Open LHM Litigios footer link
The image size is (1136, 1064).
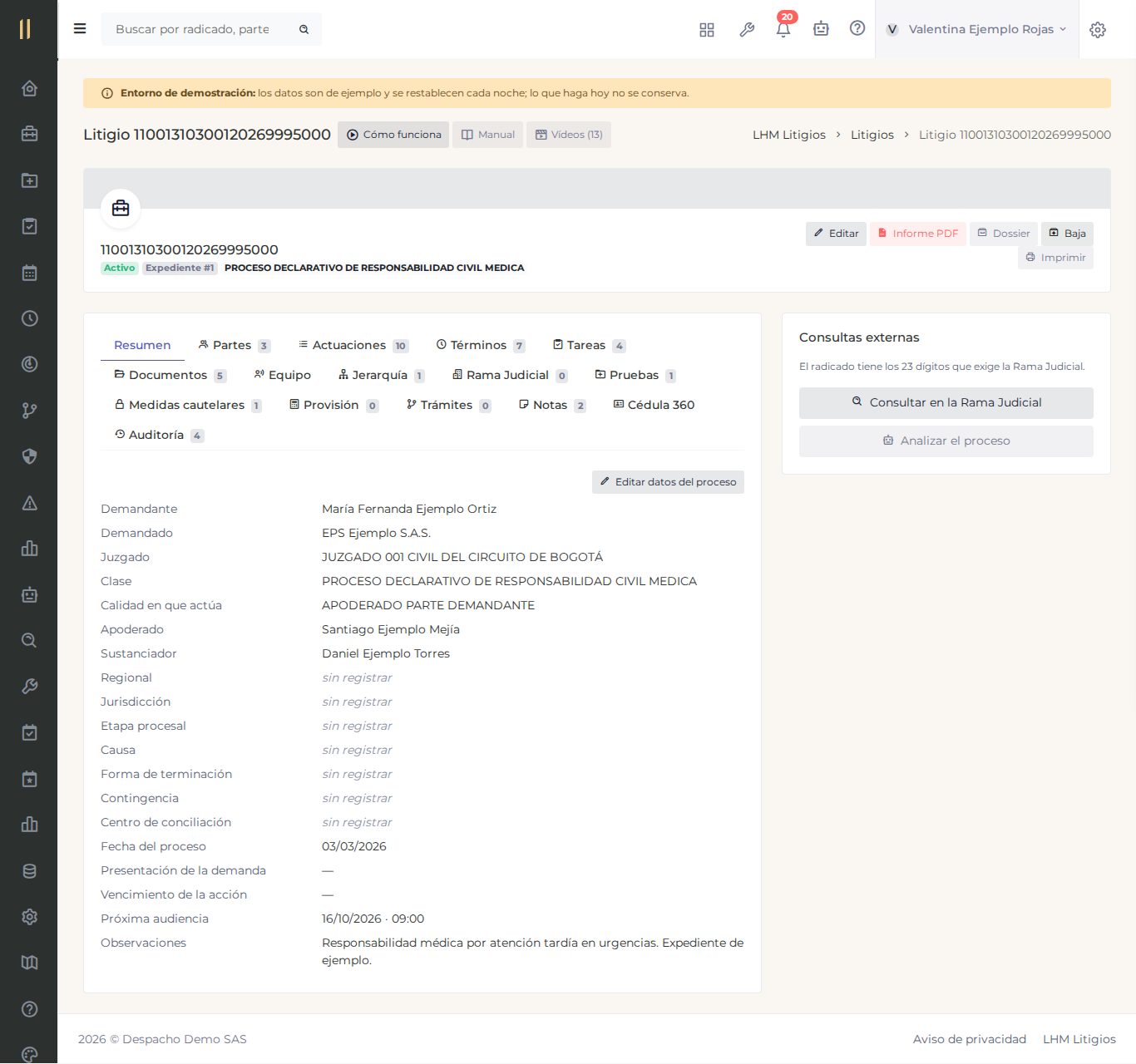coord(1079,1039)
